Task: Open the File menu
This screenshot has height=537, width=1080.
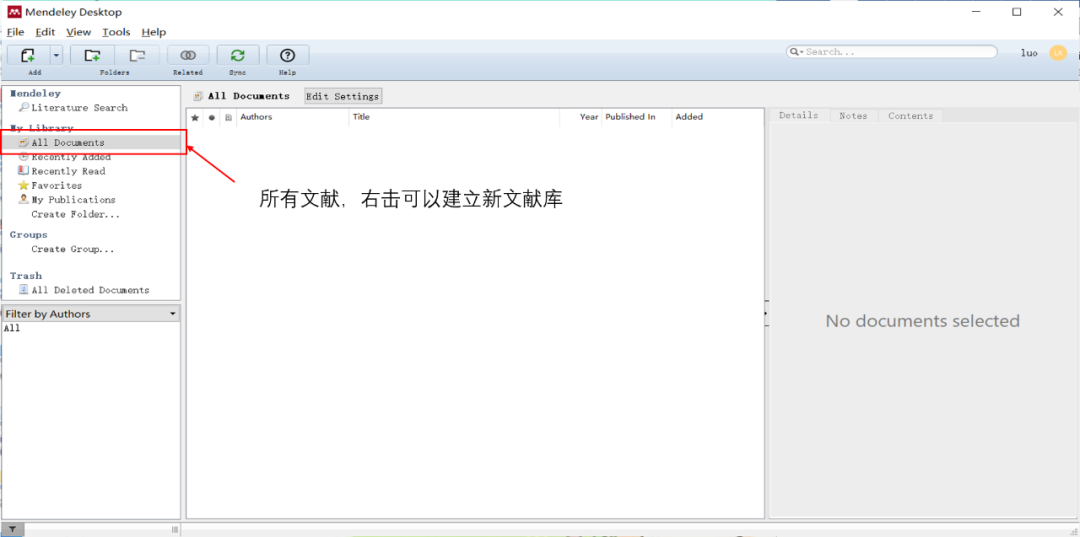Action: pyautogui.click(x=15, y=32)
